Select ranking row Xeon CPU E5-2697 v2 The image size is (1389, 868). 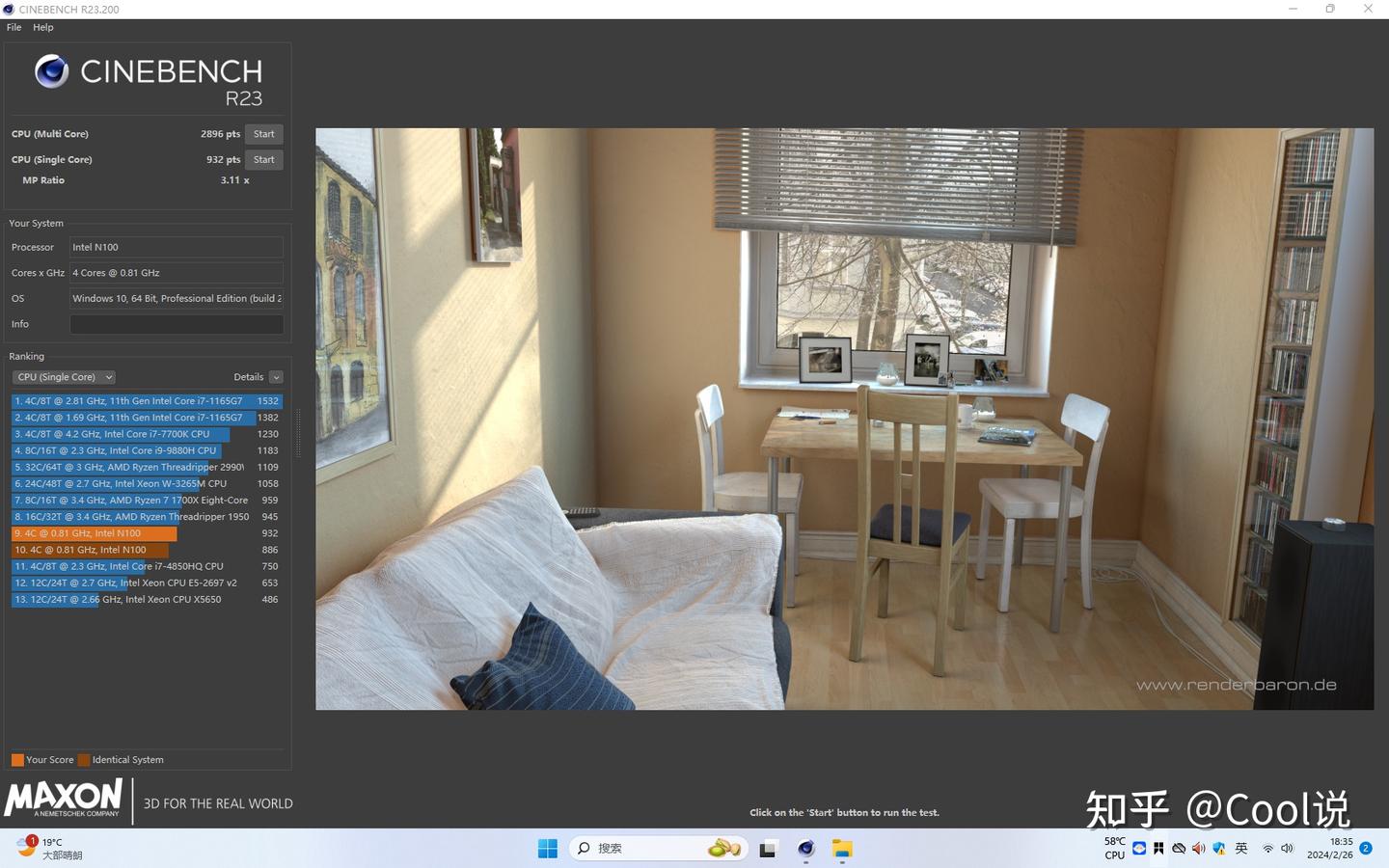click(x=147, y=583)
